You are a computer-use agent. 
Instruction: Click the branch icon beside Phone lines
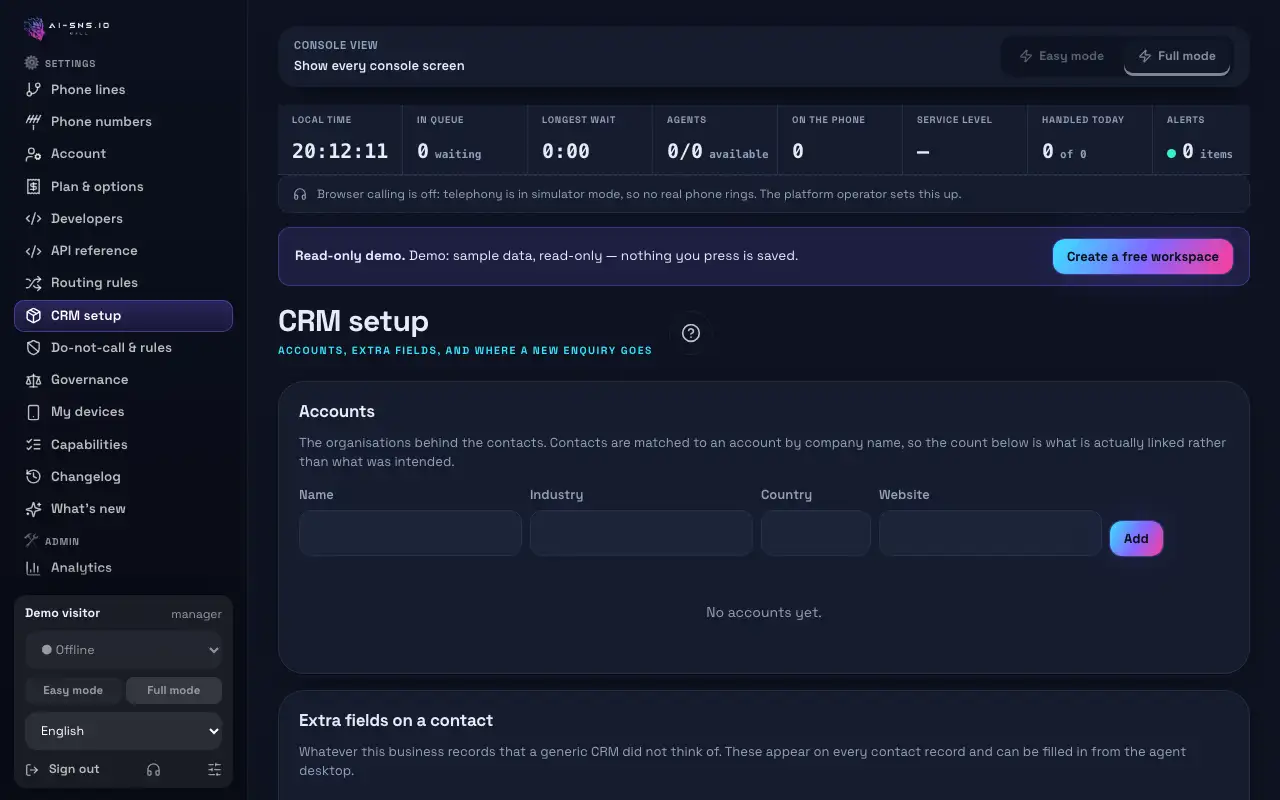33,90
